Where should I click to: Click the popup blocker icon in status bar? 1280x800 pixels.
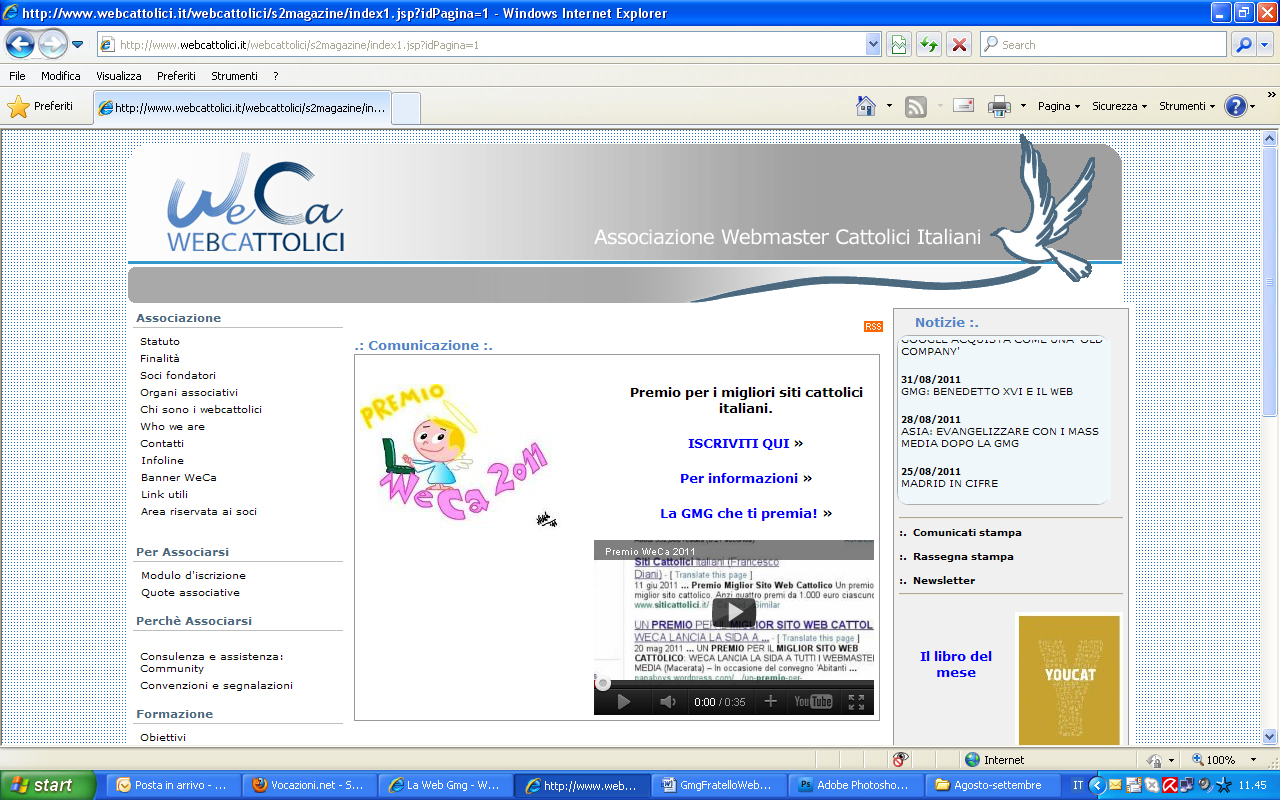click(x=900, y=760)
